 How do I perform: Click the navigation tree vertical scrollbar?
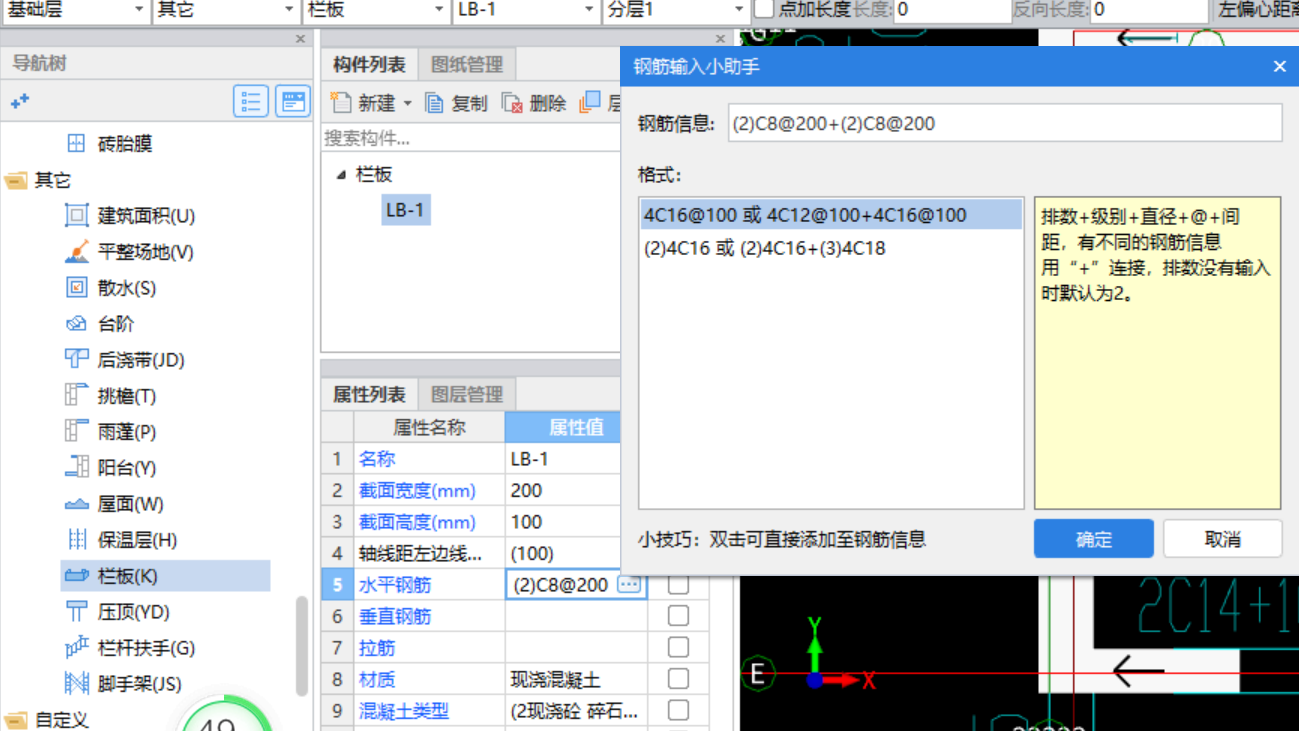[302, 645]
